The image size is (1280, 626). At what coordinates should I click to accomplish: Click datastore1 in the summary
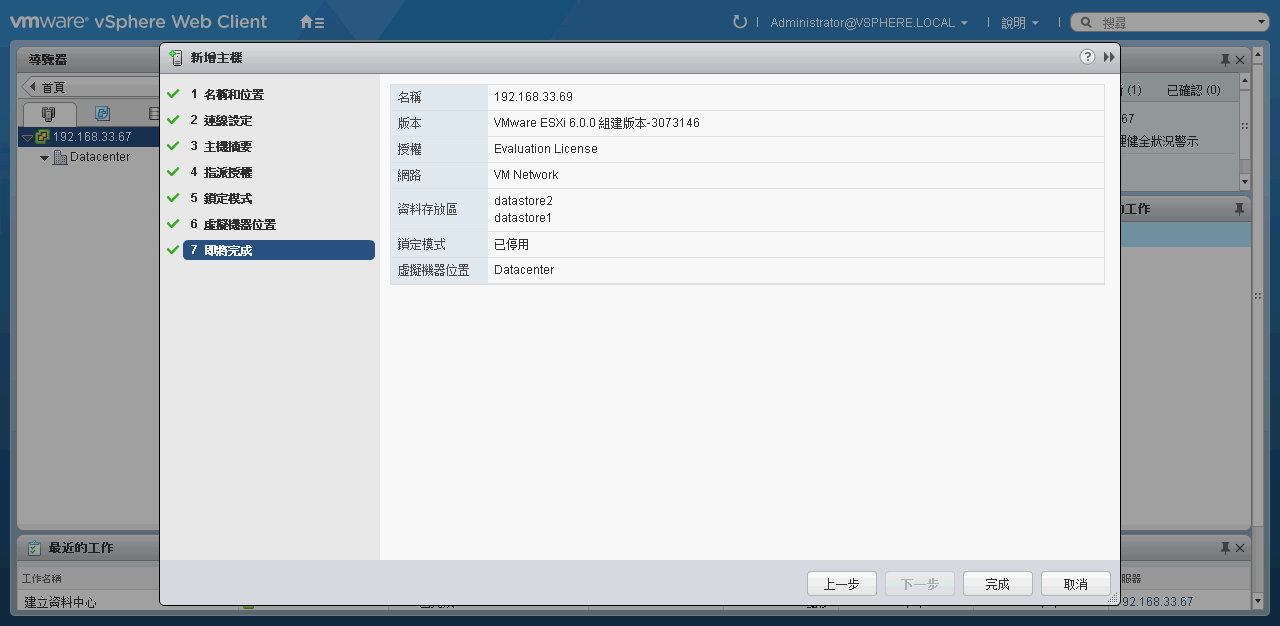(x=523, y=218)
